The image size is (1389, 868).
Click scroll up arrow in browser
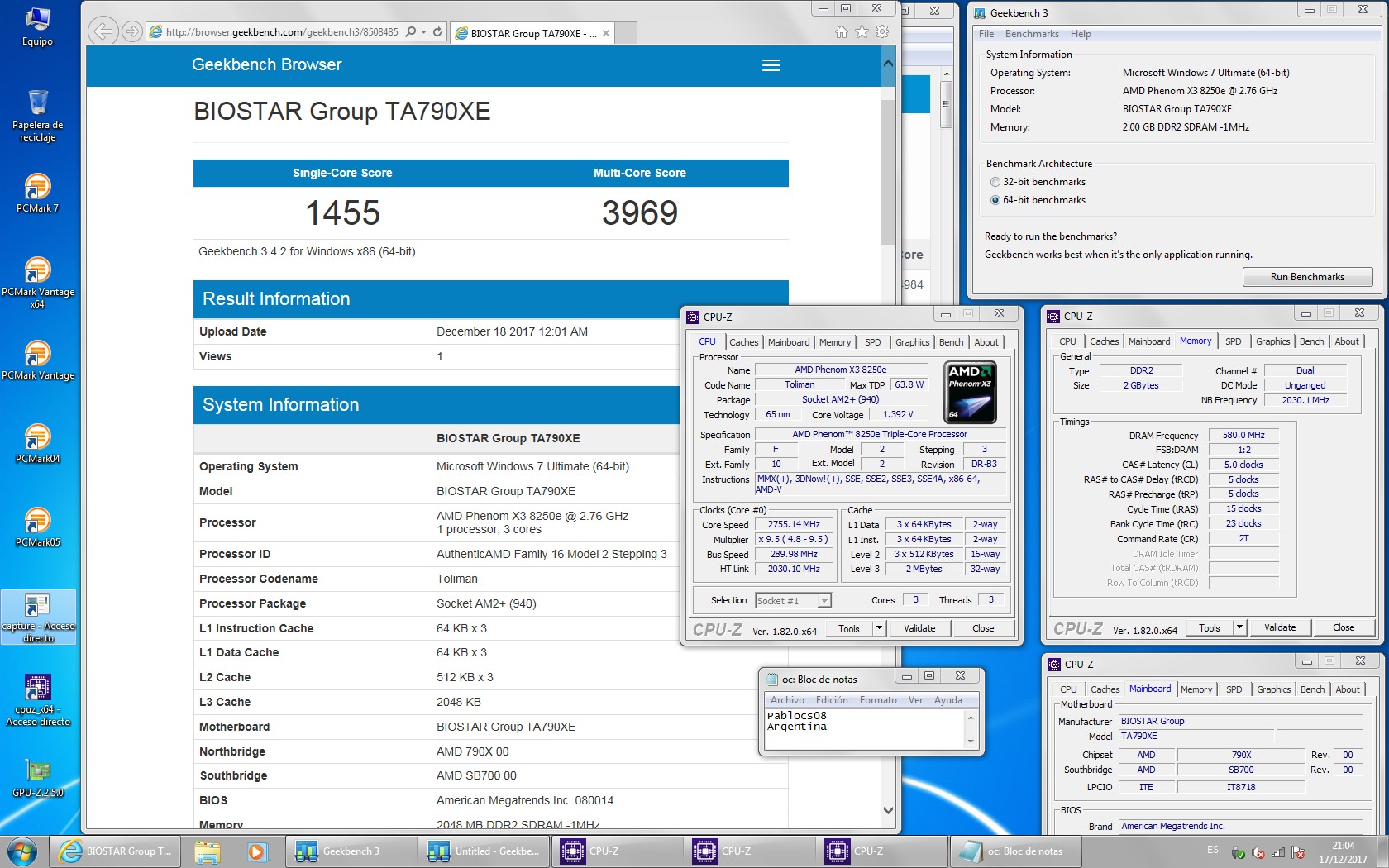(888, 63)
